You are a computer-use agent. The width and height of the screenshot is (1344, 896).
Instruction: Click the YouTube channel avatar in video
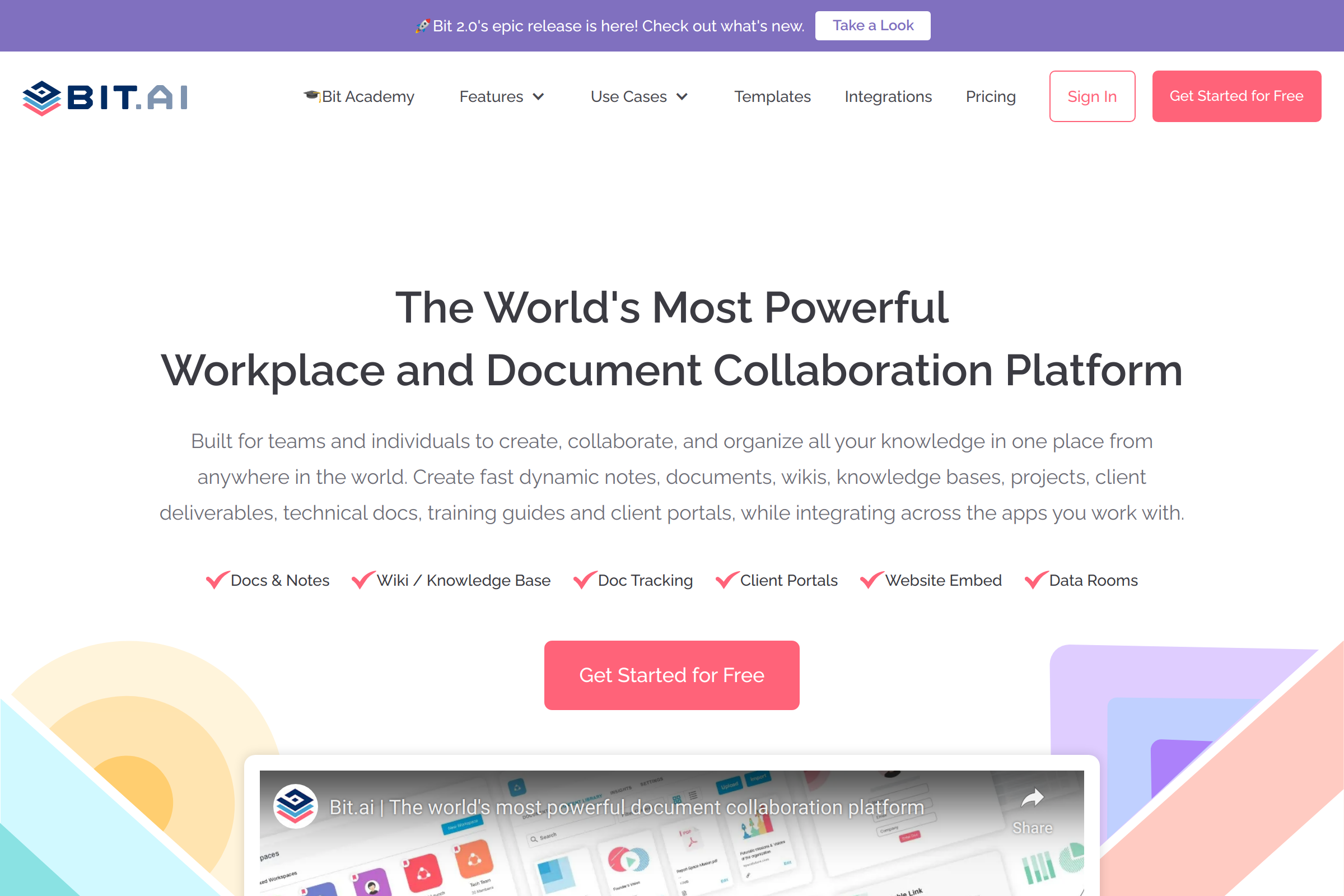pyautogui.click(x=295, y=806)
